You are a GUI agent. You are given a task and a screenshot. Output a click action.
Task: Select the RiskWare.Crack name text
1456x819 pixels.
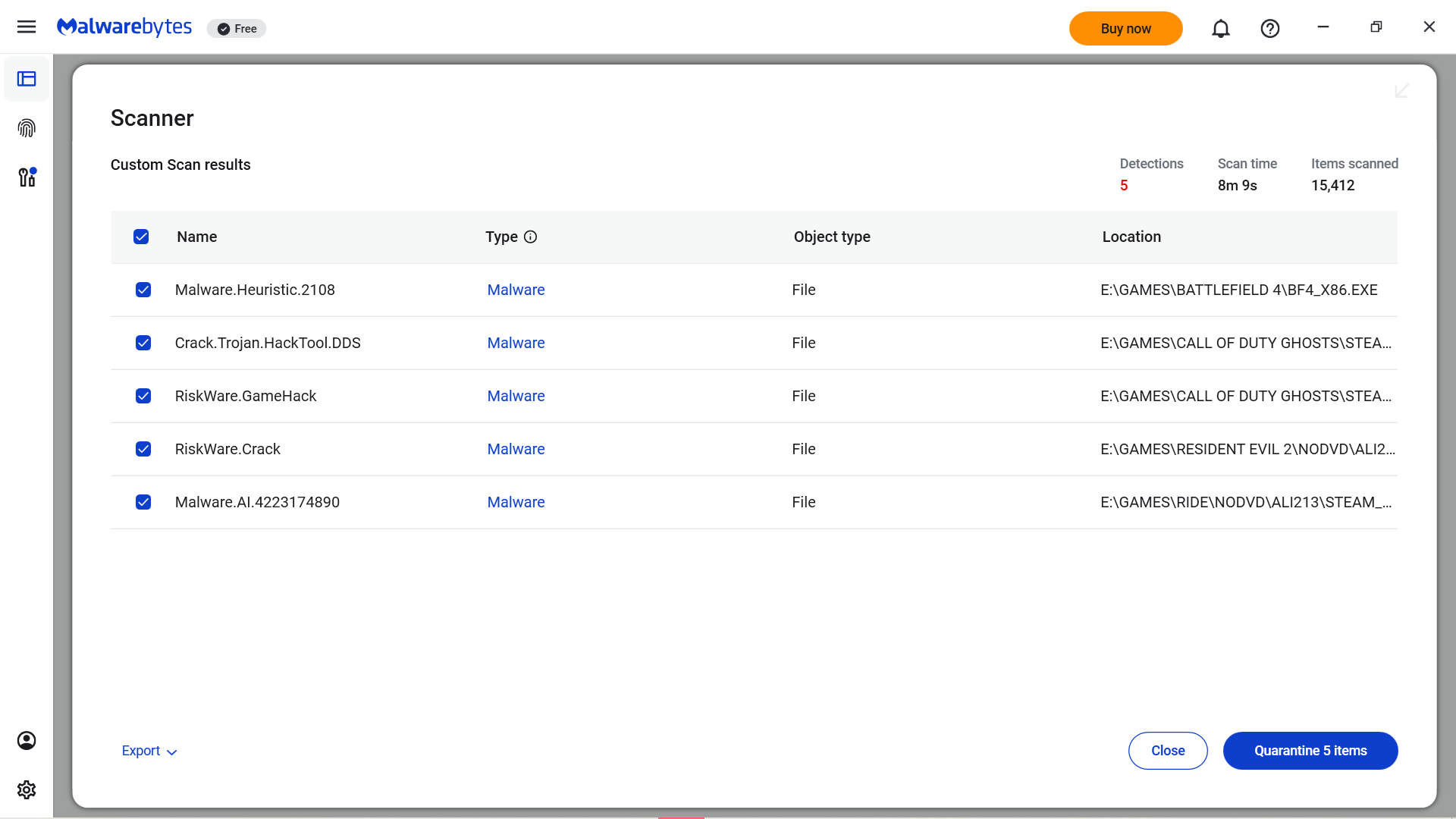point(227,449)
